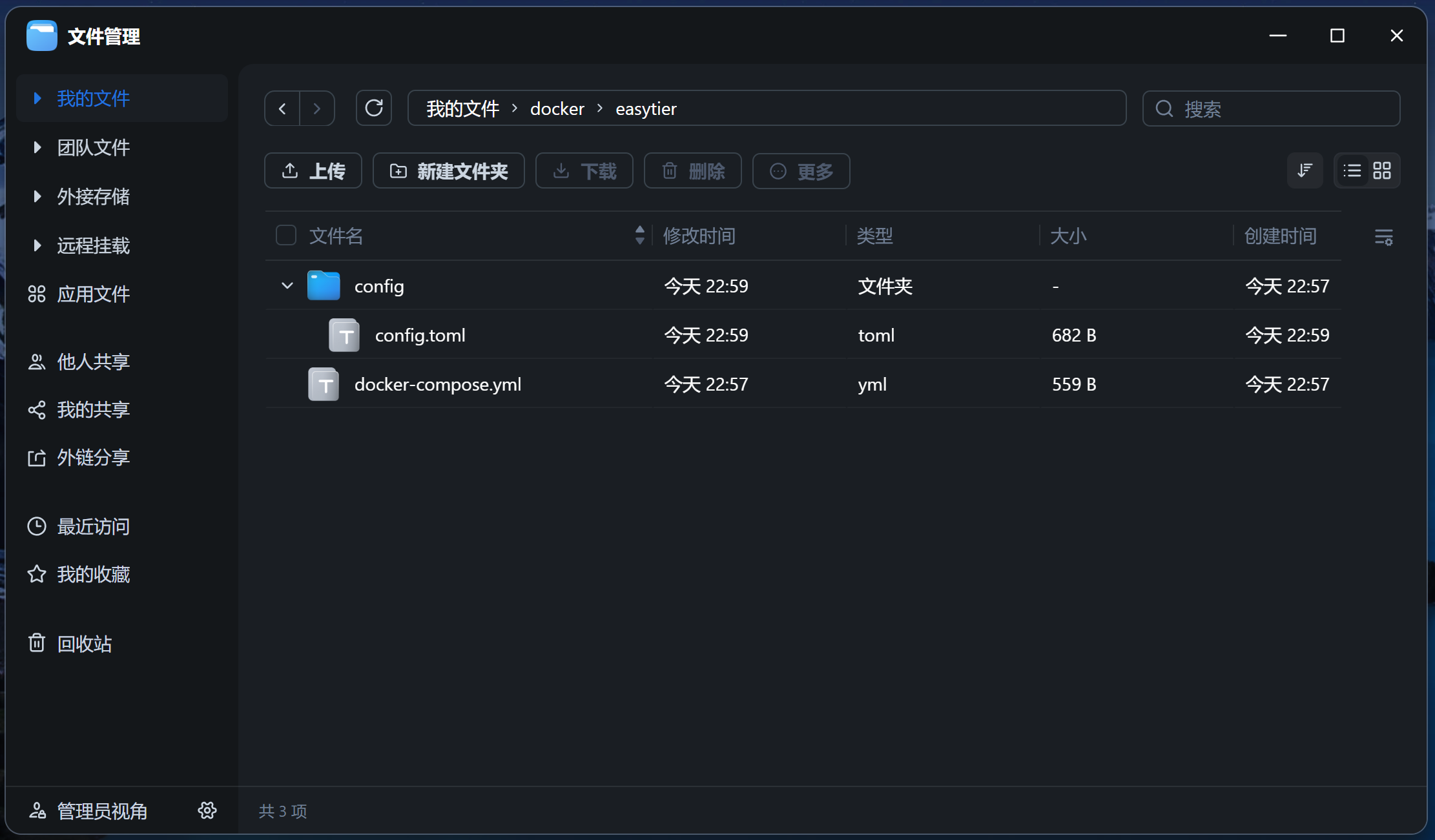The height and width of the screenshot is (840, 1435).
Task: Click the sort order icon
Action: point(1305,170)
